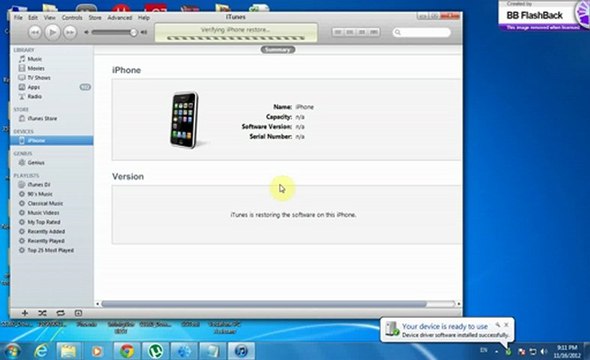Switch to the third view mode button
The height and width of the screenshot is (360, 590).
pos(362,32)
